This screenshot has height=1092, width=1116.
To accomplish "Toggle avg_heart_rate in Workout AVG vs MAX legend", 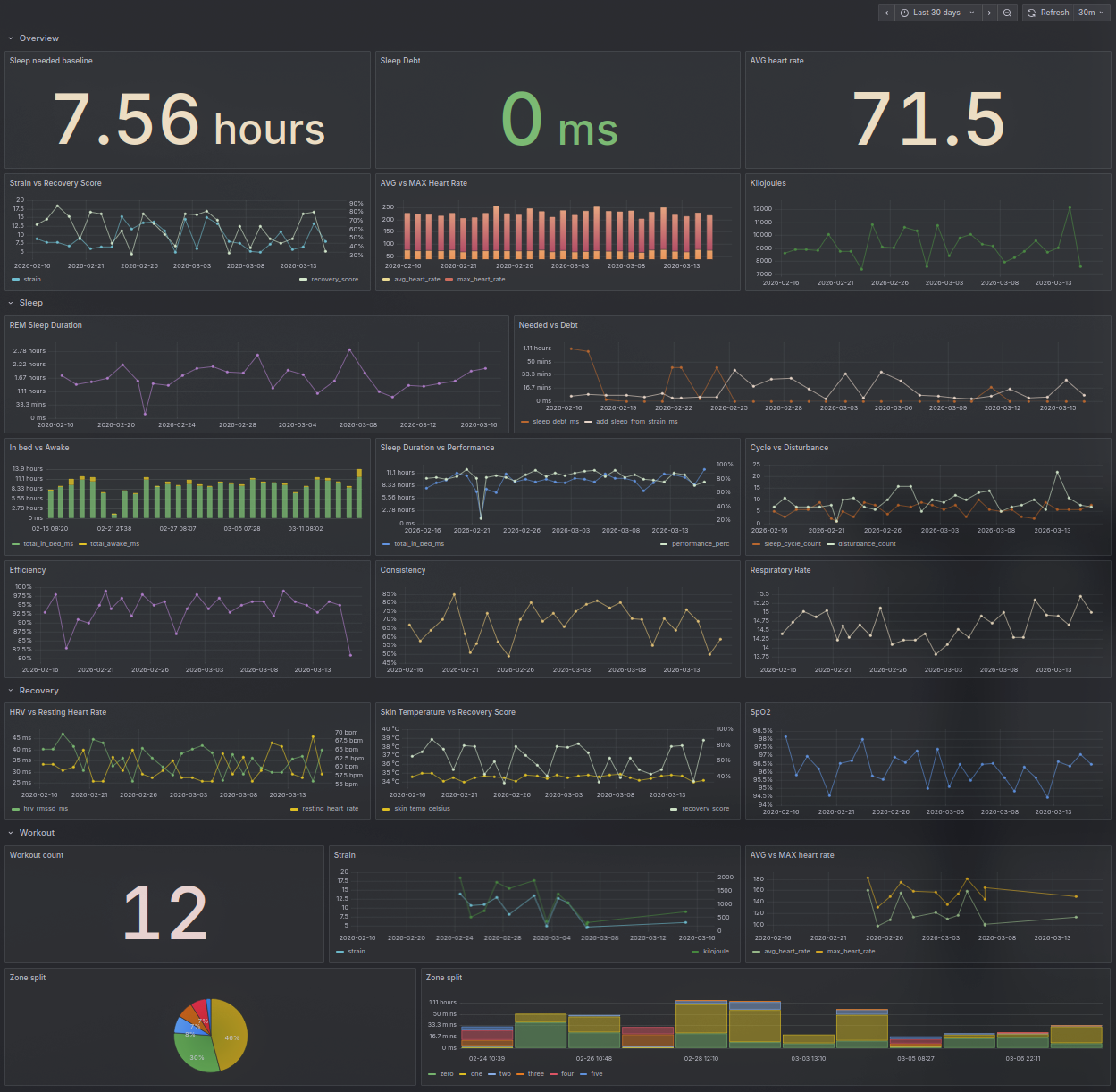I will click(782, 952).
